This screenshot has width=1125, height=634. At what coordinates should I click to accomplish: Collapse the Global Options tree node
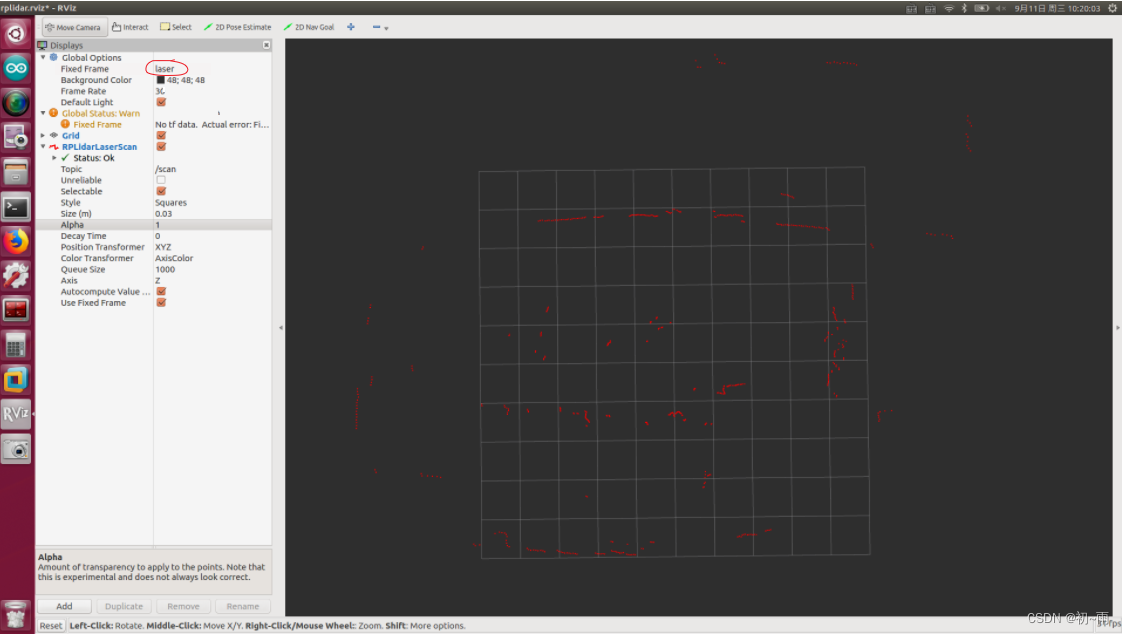43,57
